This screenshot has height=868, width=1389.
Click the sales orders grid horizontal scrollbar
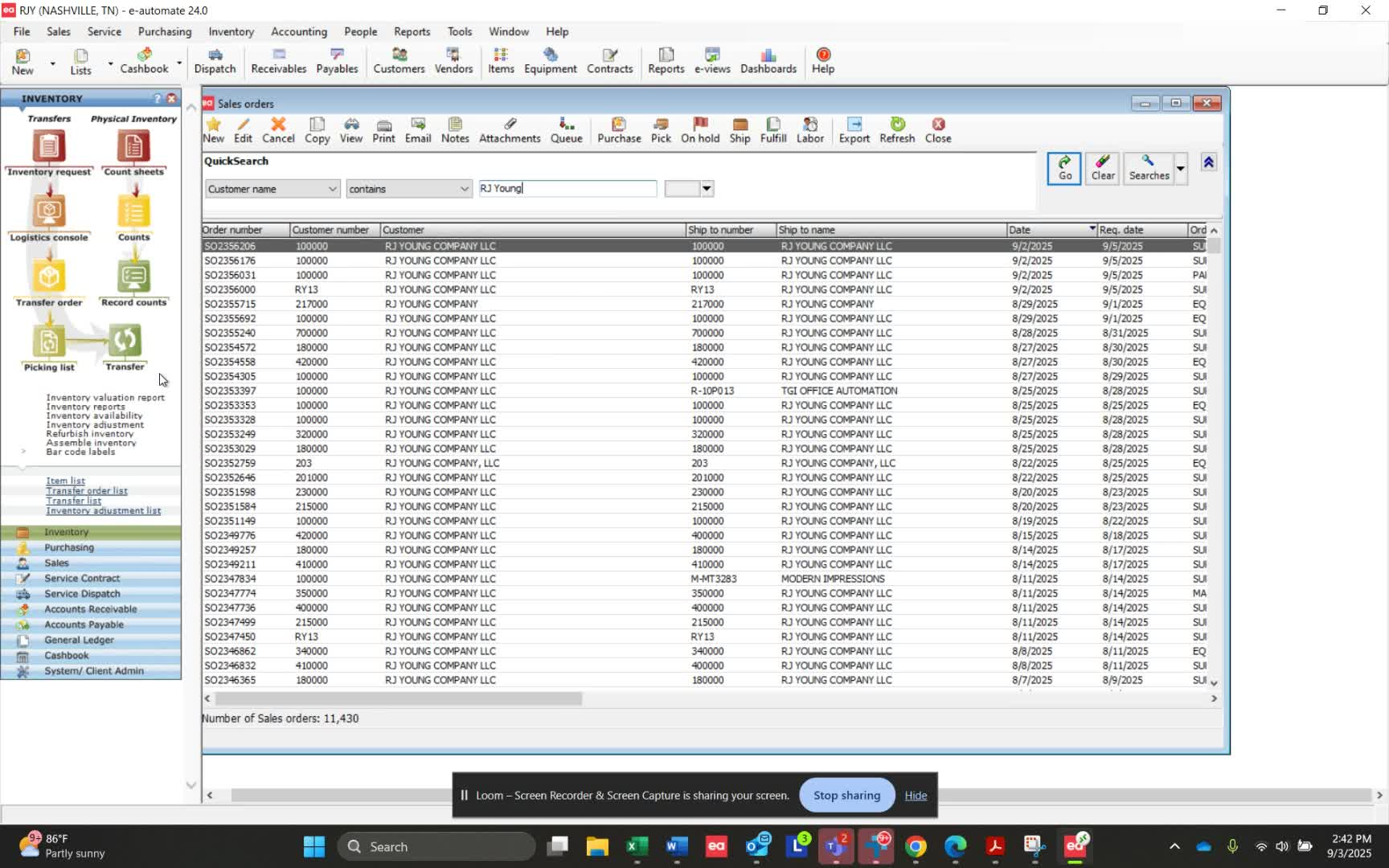[x=399, y=698]
